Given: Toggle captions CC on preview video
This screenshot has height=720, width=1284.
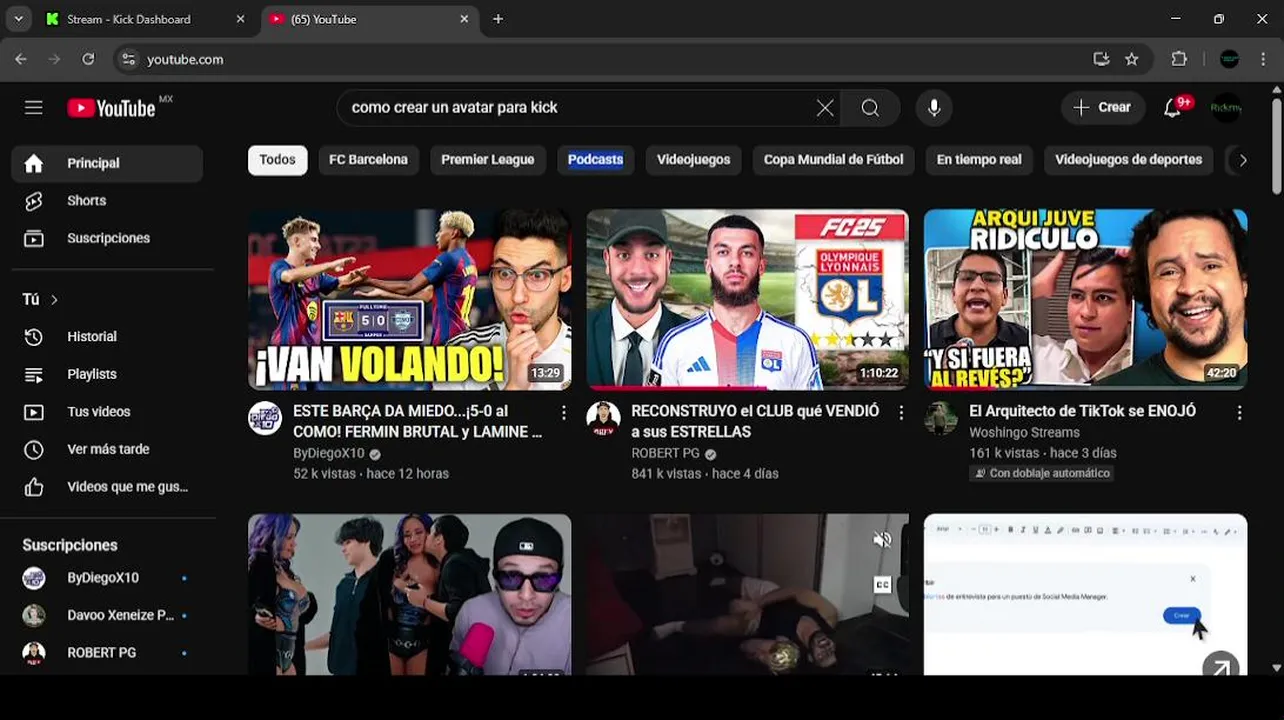Looking at the screenshot, I should (882, 585).
